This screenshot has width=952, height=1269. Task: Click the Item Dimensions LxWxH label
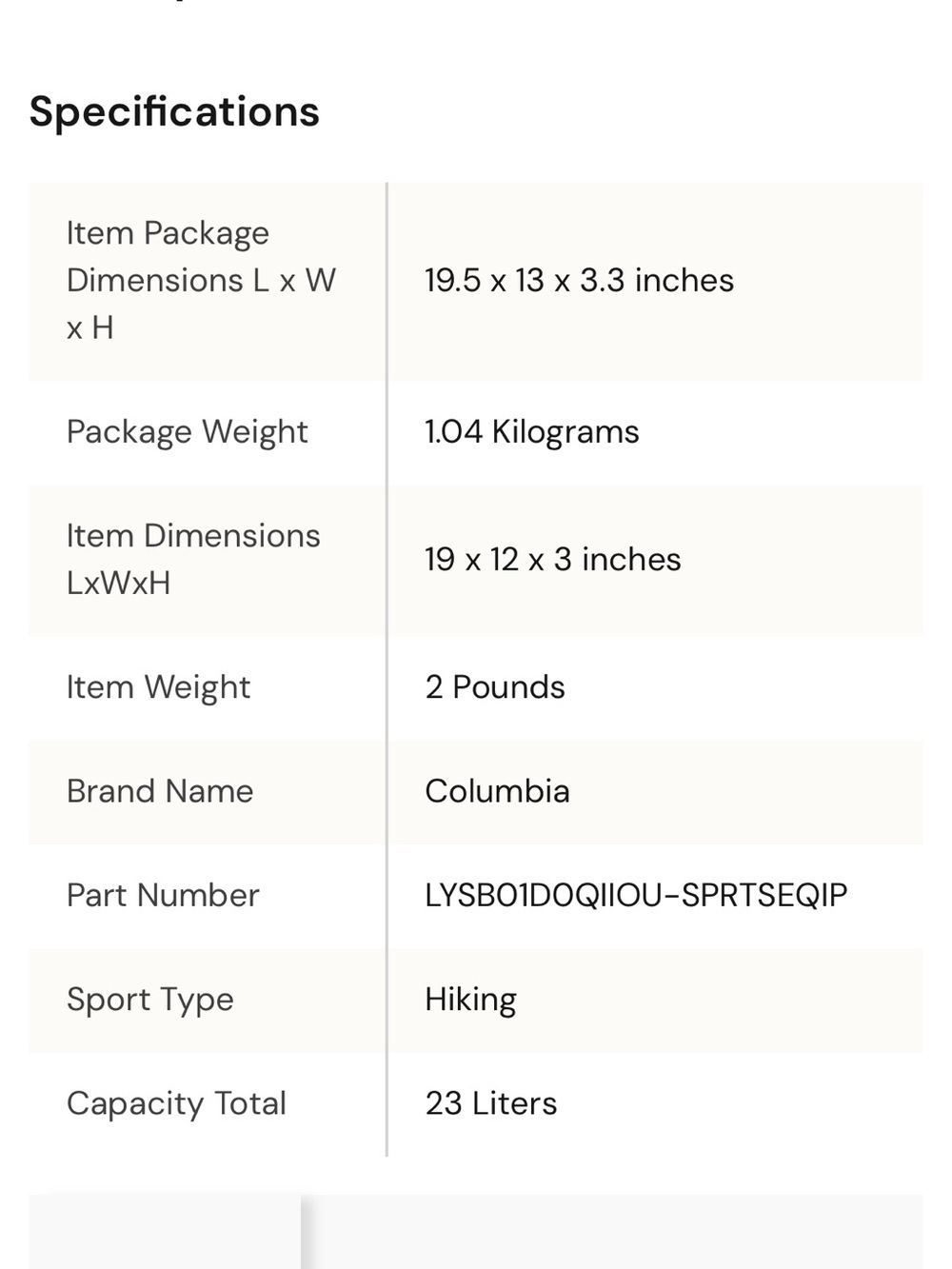click(x=193, y=559)
